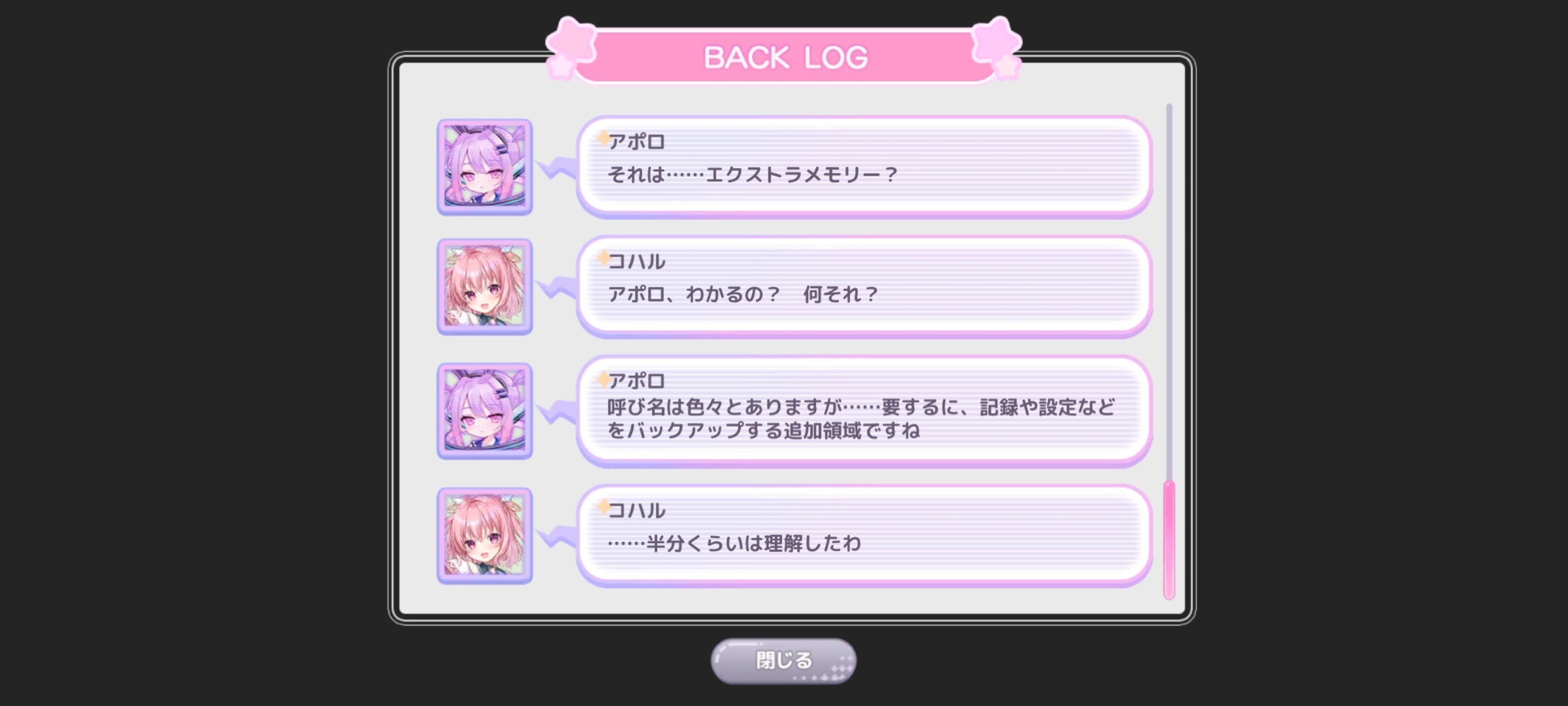The width and height of the screenshot is (1568, 706).
Task: Select the line それは……エクストラメモリー？
Action: 753,175
